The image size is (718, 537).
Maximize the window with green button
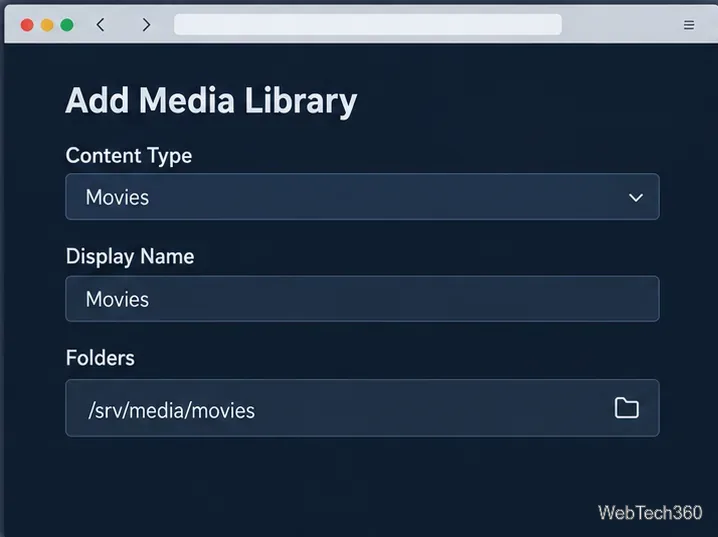[x=67, y=25]
